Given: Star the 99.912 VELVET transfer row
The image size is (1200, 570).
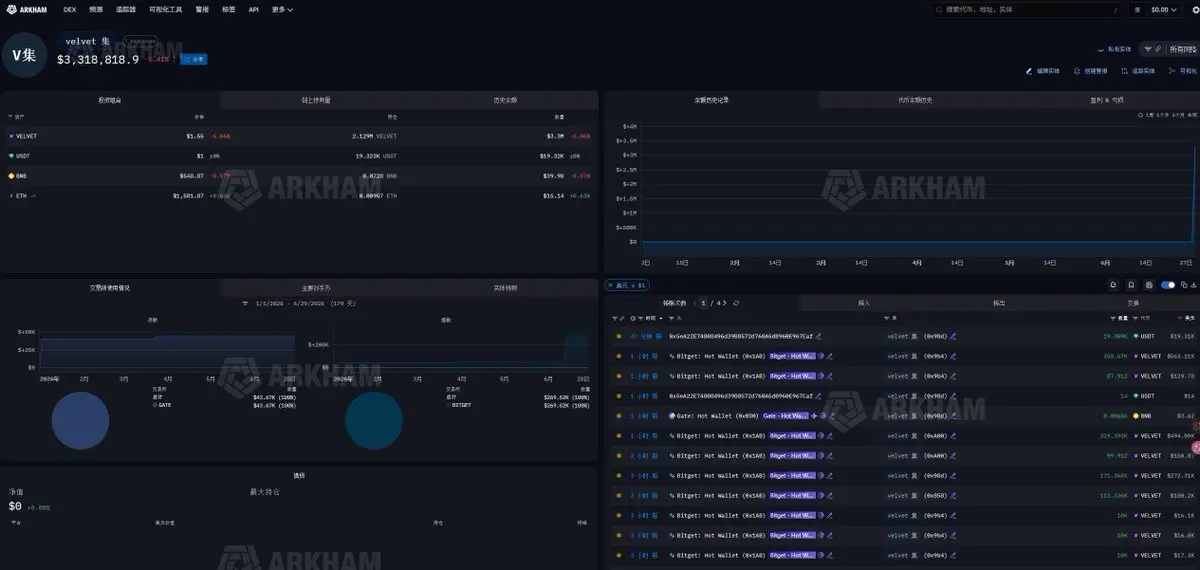Looking at the screenshot, I should (619, 455).
